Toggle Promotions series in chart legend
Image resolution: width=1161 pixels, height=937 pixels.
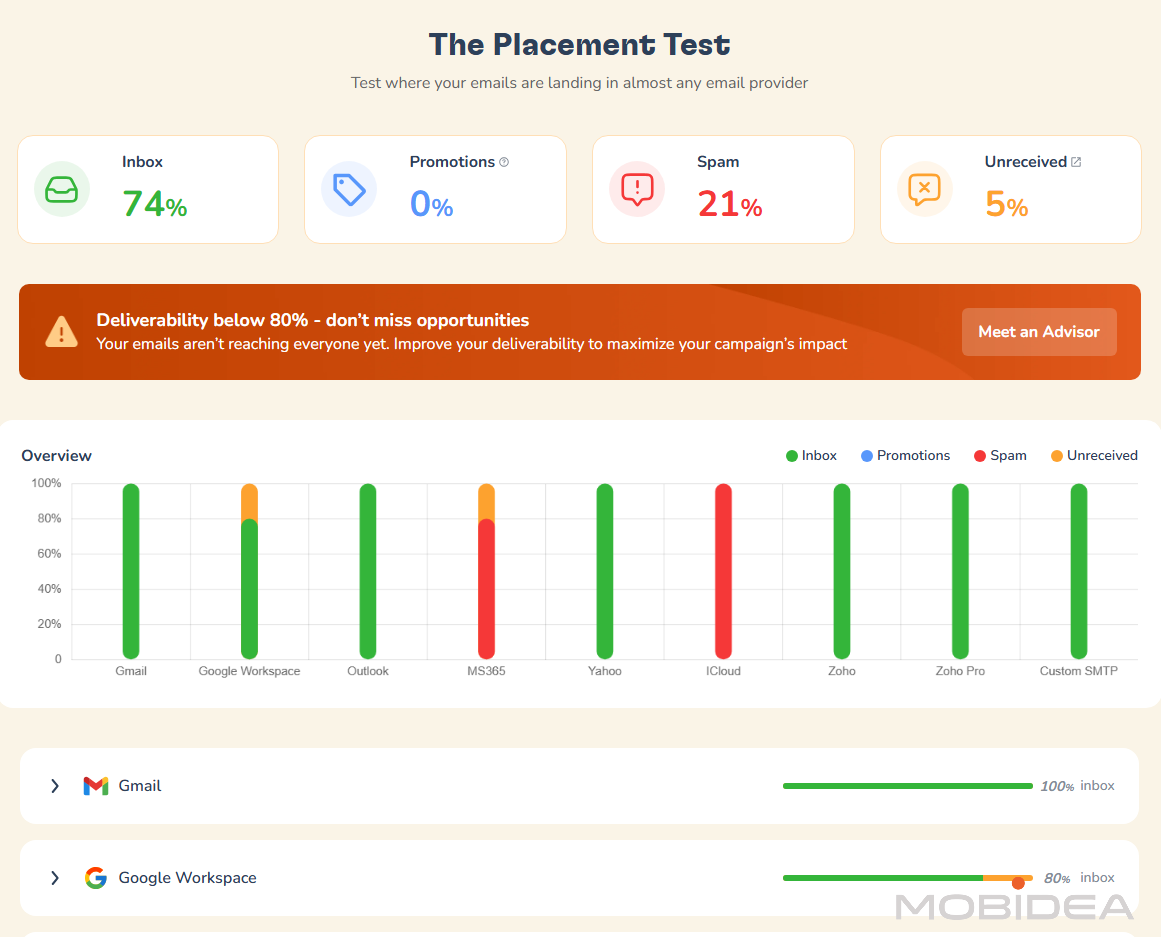click(905, 456)
